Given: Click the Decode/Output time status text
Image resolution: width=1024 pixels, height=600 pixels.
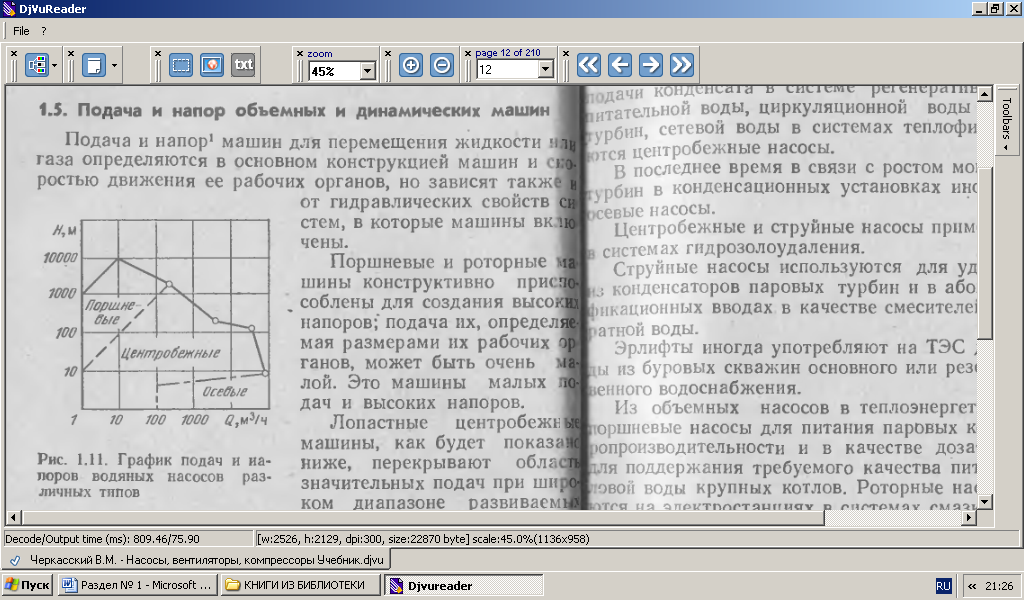Looking at the screenshot, I should 102,539.
